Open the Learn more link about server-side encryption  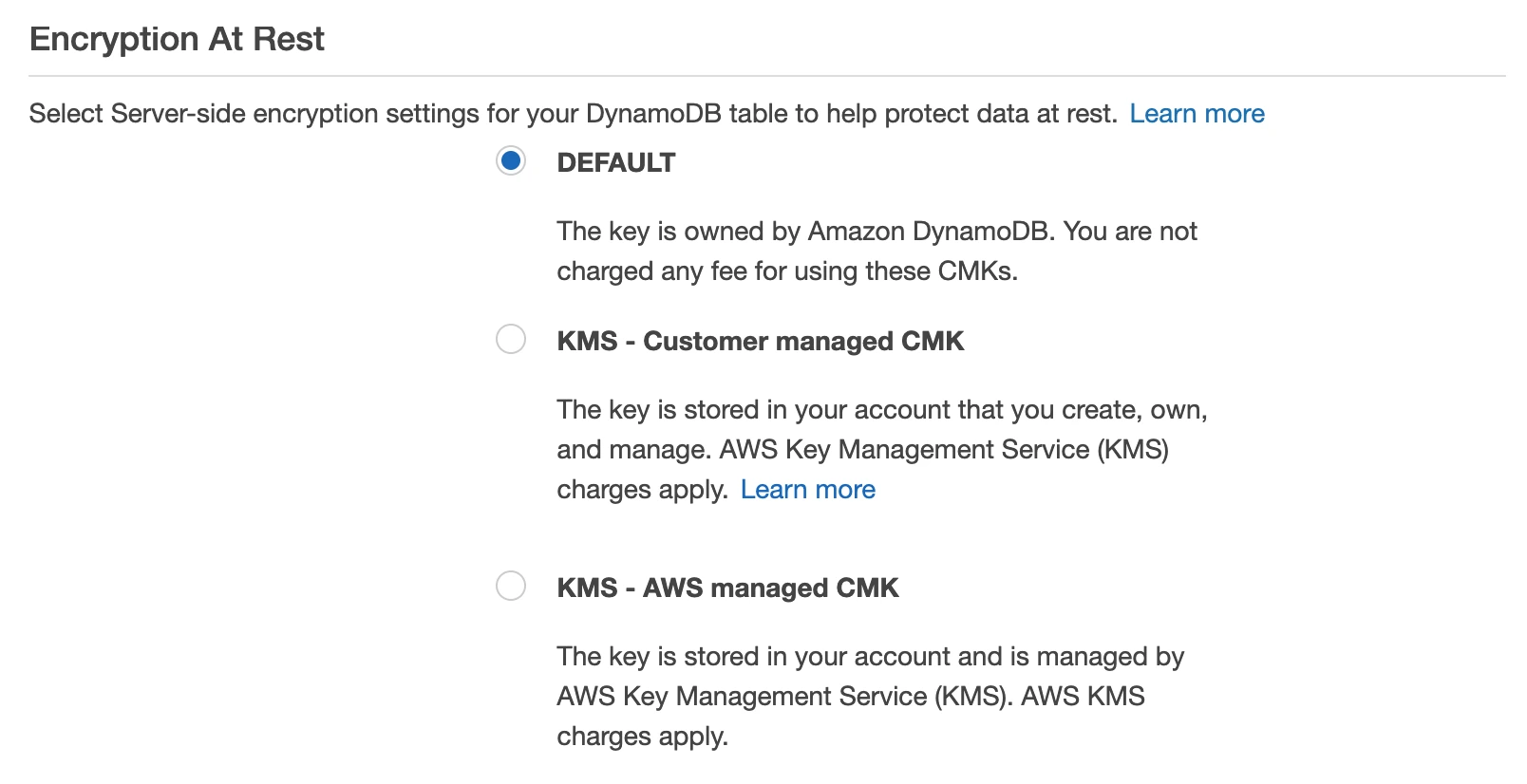click(x=1197, y=114)
